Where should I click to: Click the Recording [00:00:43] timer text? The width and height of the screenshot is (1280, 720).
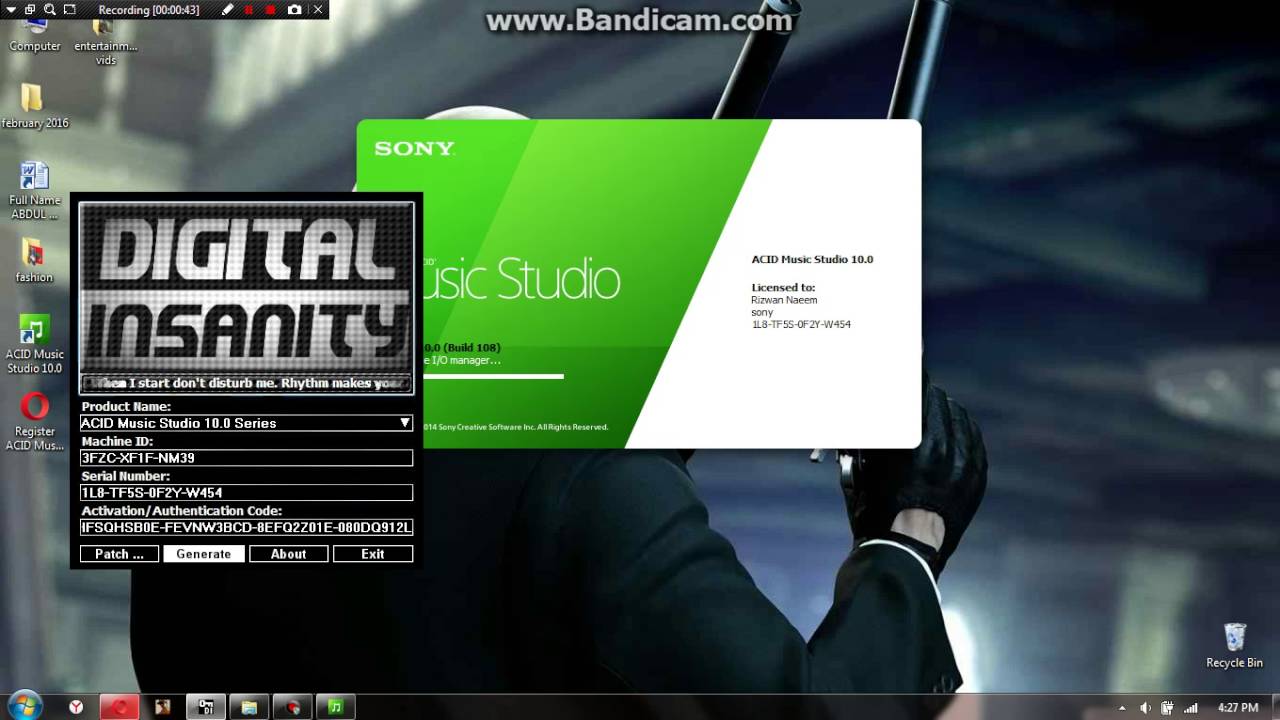149,9
